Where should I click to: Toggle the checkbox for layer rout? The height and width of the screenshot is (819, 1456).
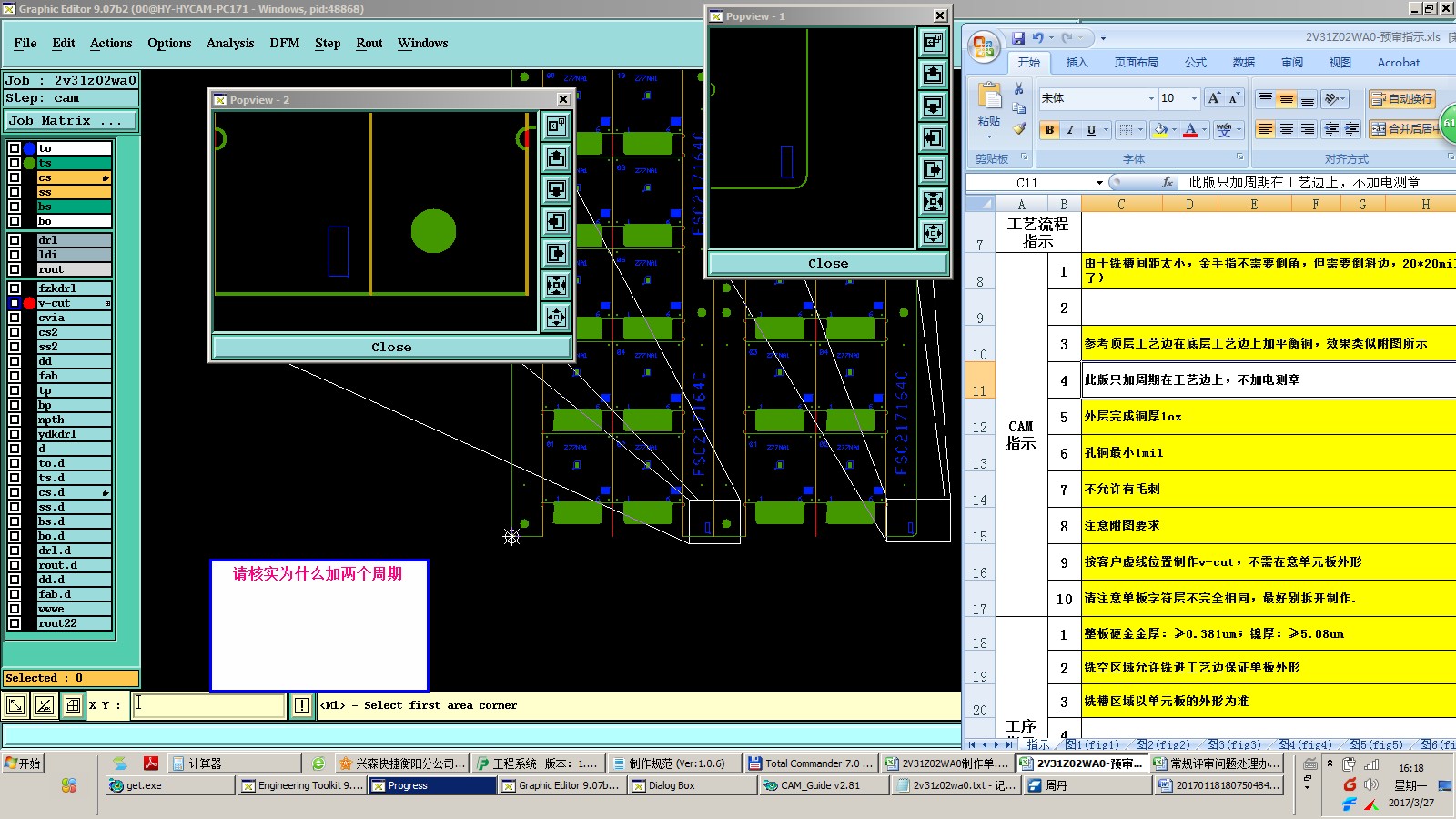pyautogui.click(x=15, y=269)
